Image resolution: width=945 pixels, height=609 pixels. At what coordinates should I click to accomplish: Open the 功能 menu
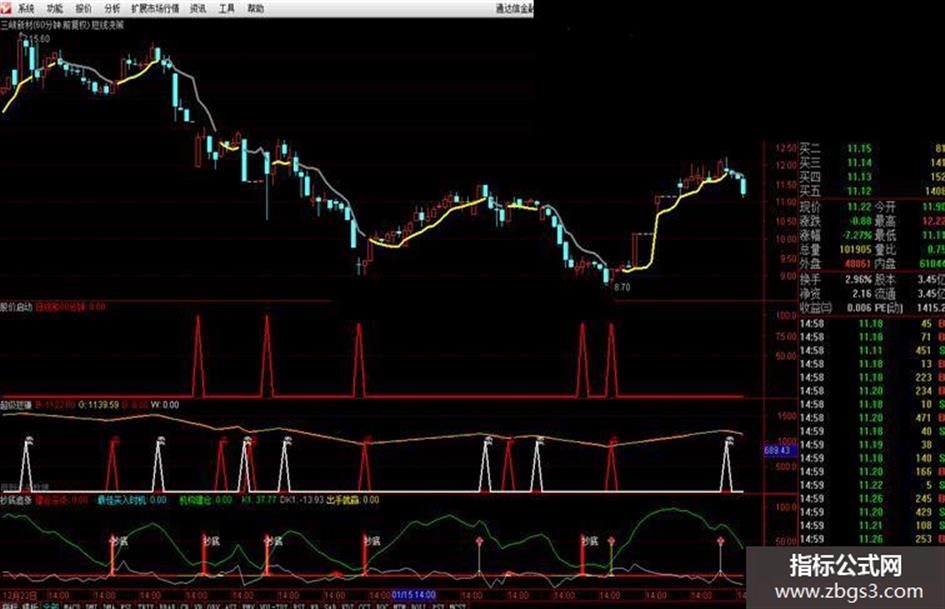[54, 8]
